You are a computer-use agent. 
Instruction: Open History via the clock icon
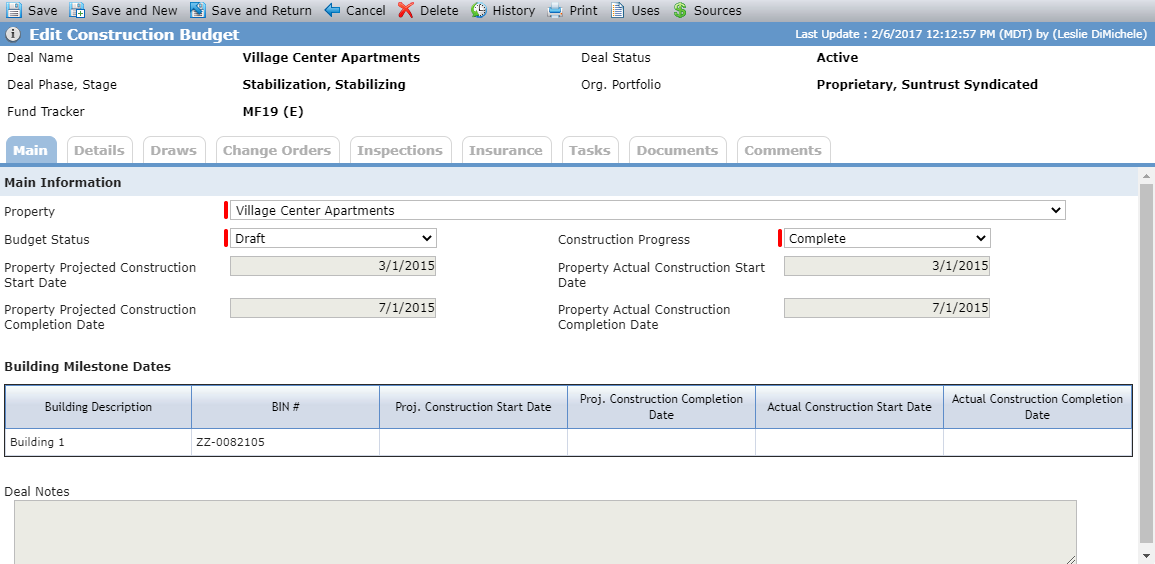coord(479,10)
